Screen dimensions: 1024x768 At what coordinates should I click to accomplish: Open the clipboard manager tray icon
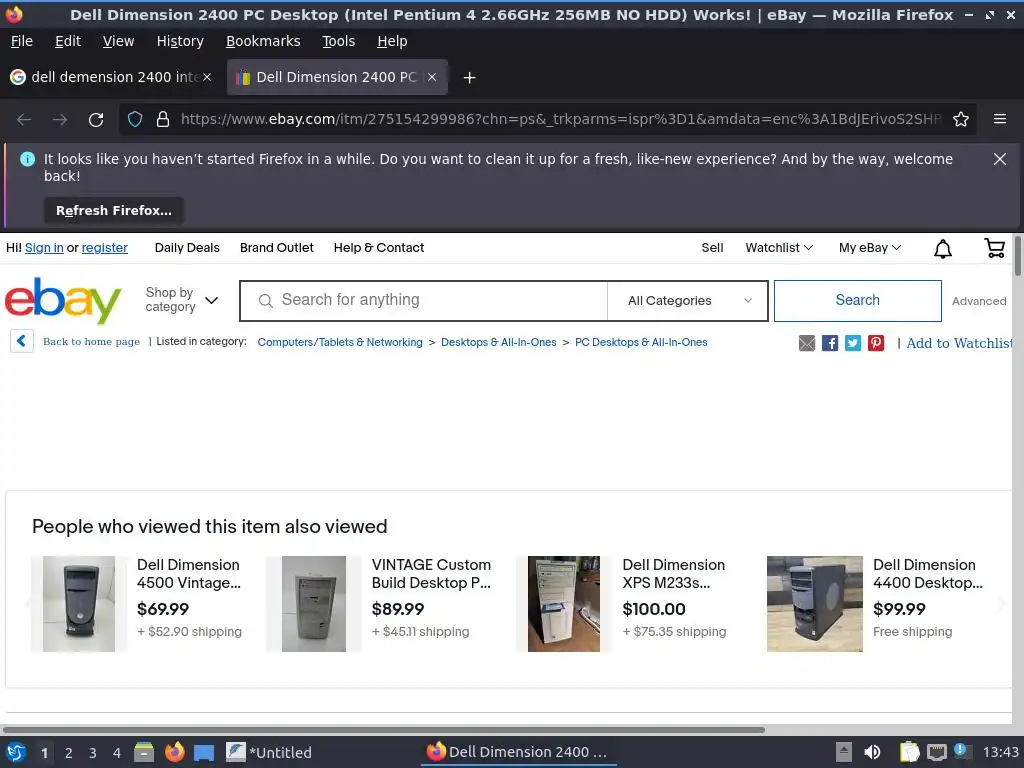pos(909,752)
